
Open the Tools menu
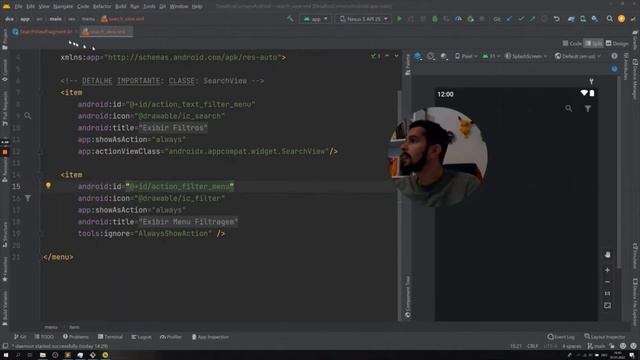pos(149,7)
